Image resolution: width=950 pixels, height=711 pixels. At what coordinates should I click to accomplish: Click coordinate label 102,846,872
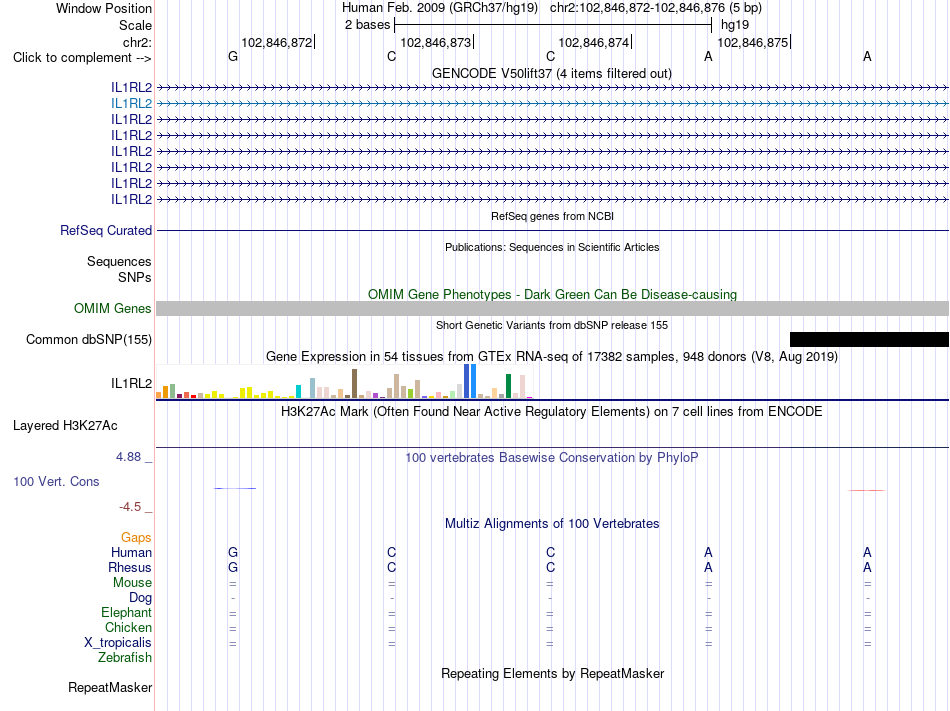[277, 42]
